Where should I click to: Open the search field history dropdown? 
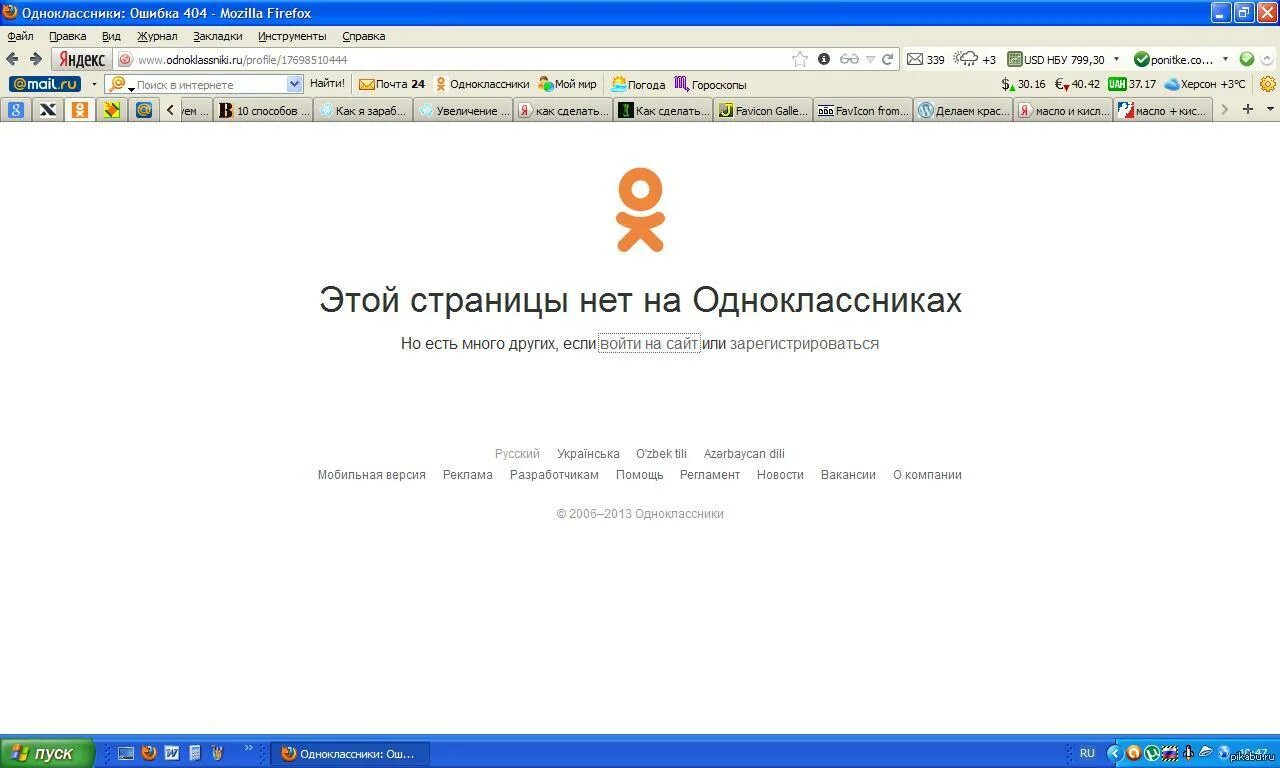pyautogui.click(x=294, y=85)
